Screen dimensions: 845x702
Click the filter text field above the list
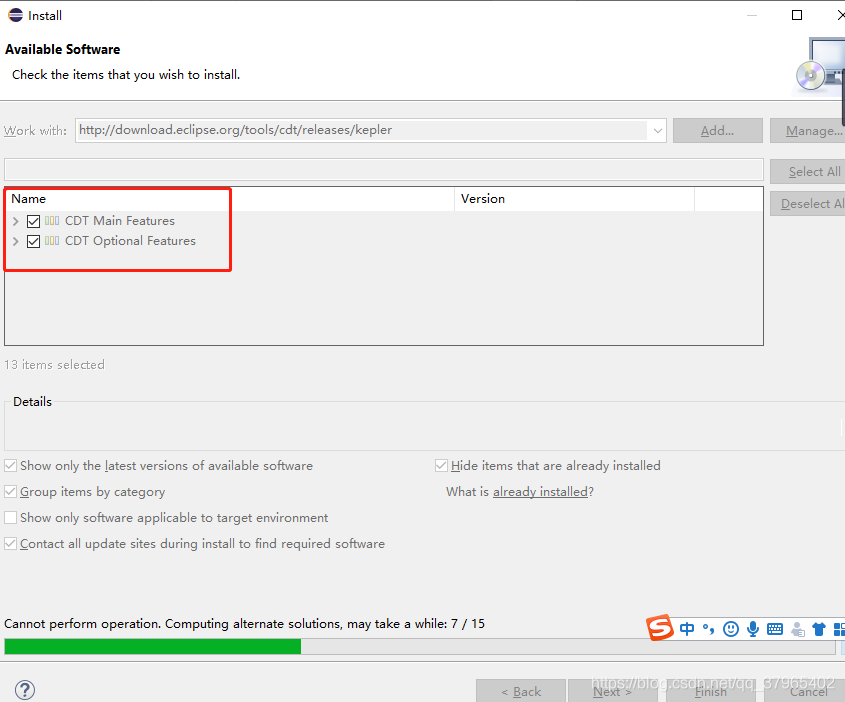pyautogui.click(x=384, y=169)
